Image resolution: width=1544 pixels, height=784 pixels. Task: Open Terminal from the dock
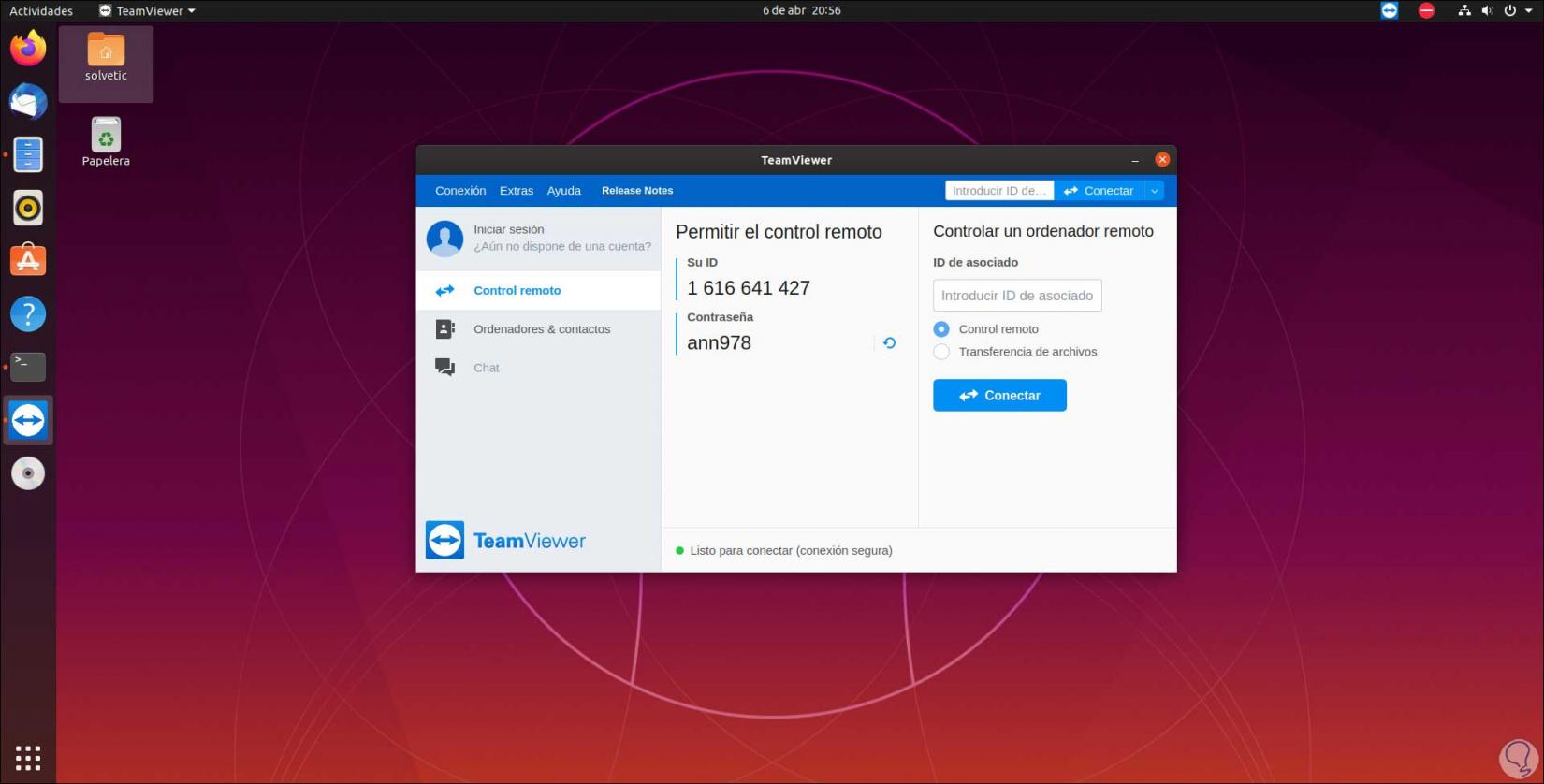click(28, 367)
